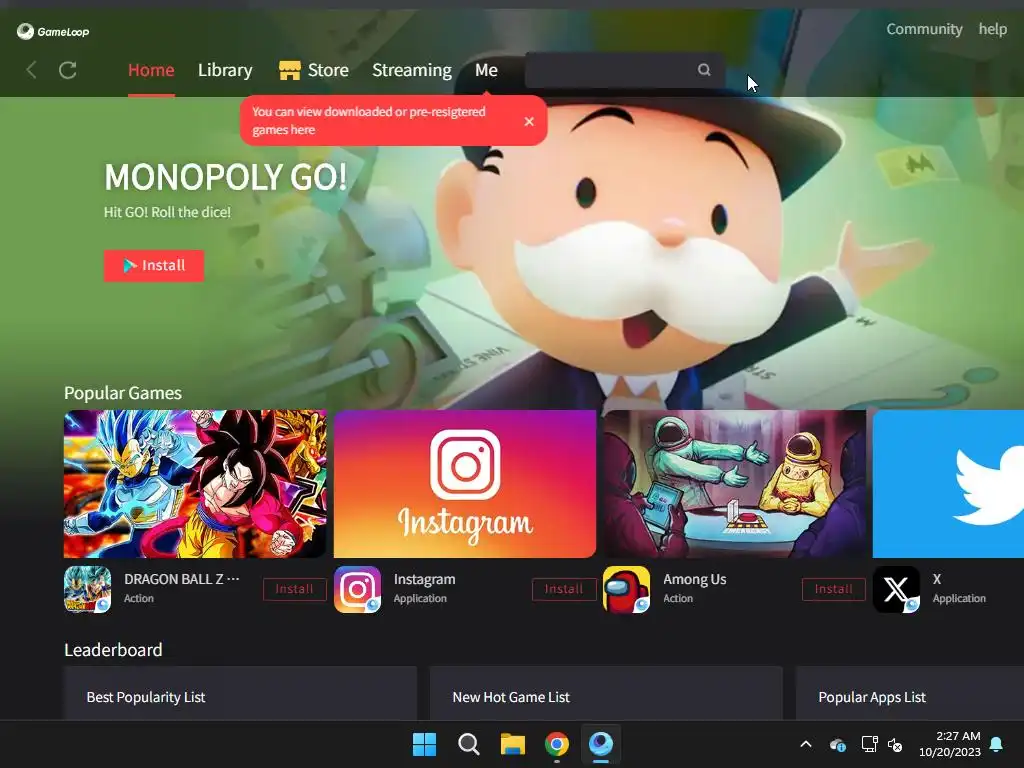Click the Among Us app name text
The width and height of the screenshot is (1024, 768).
(x=695, y=579)
